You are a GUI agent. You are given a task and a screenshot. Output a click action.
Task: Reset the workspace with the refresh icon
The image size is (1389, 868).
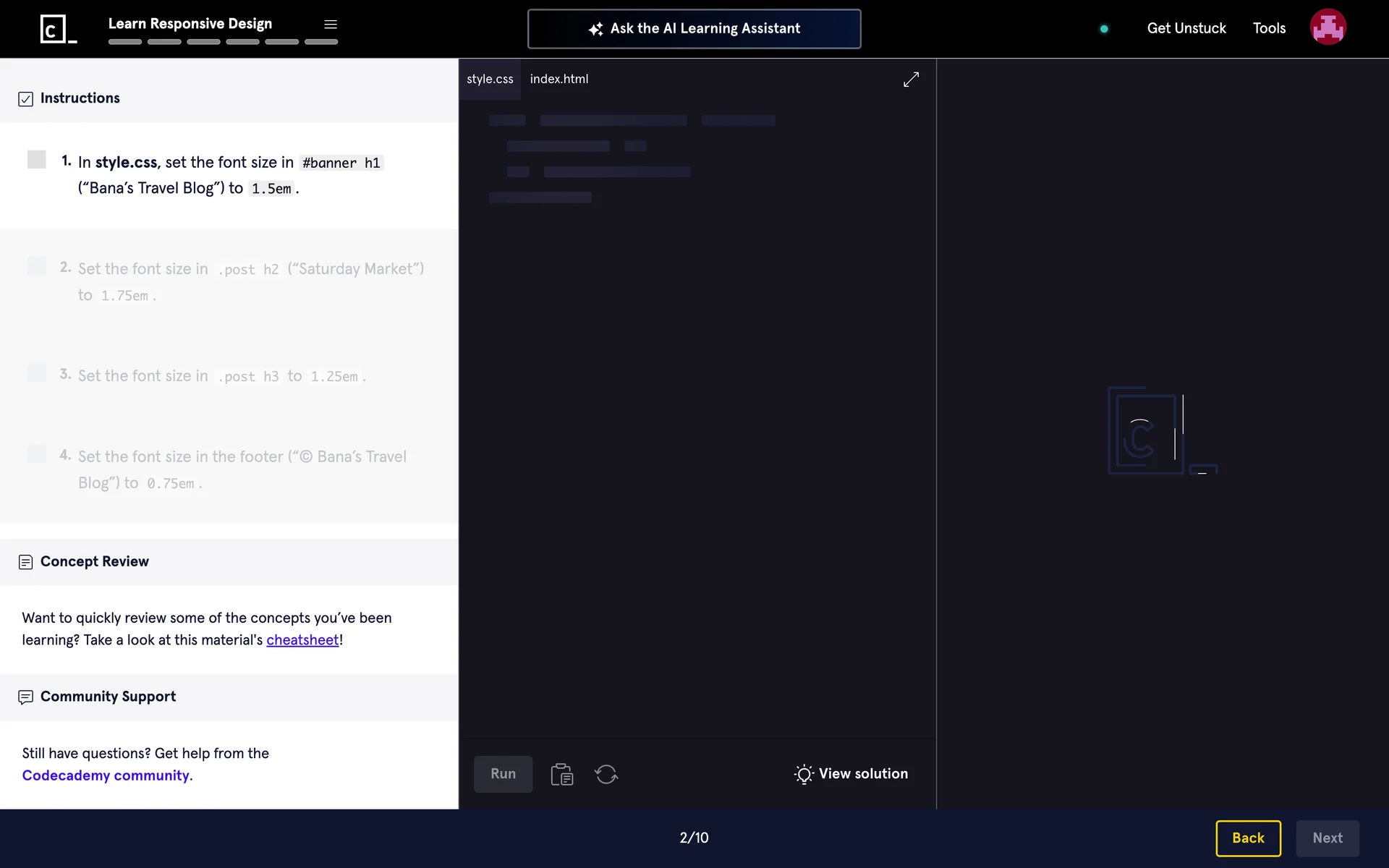tap(606, 774)
